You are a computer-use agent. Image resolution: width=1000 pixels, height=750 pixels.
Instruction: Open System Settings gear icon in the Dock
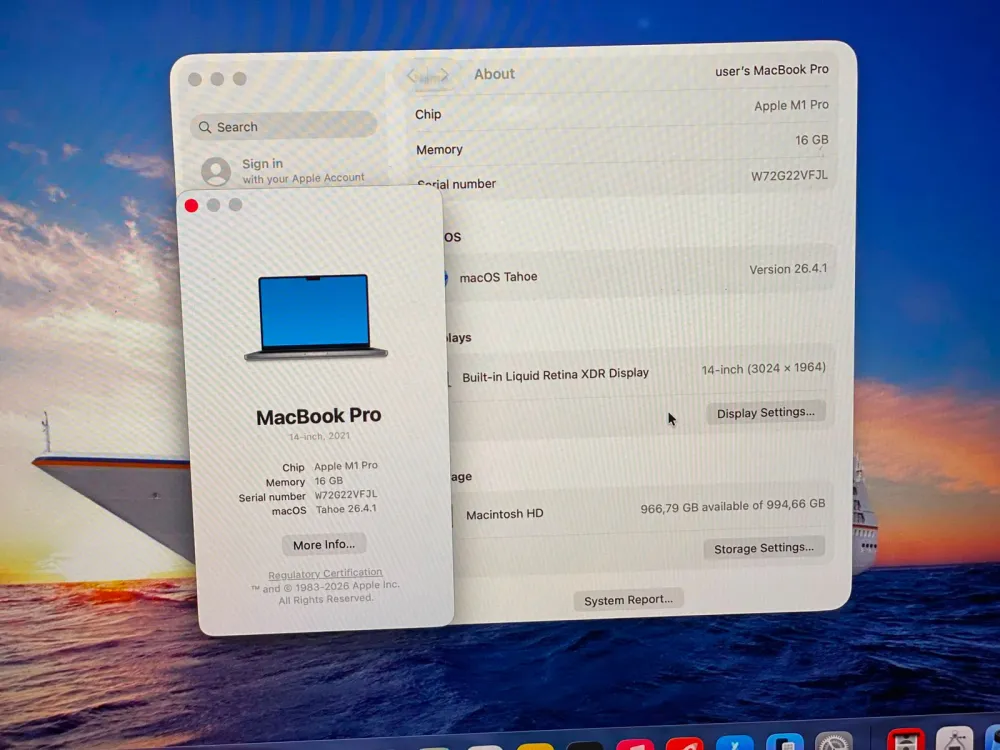pyautogui.click(x=834, y=742)
